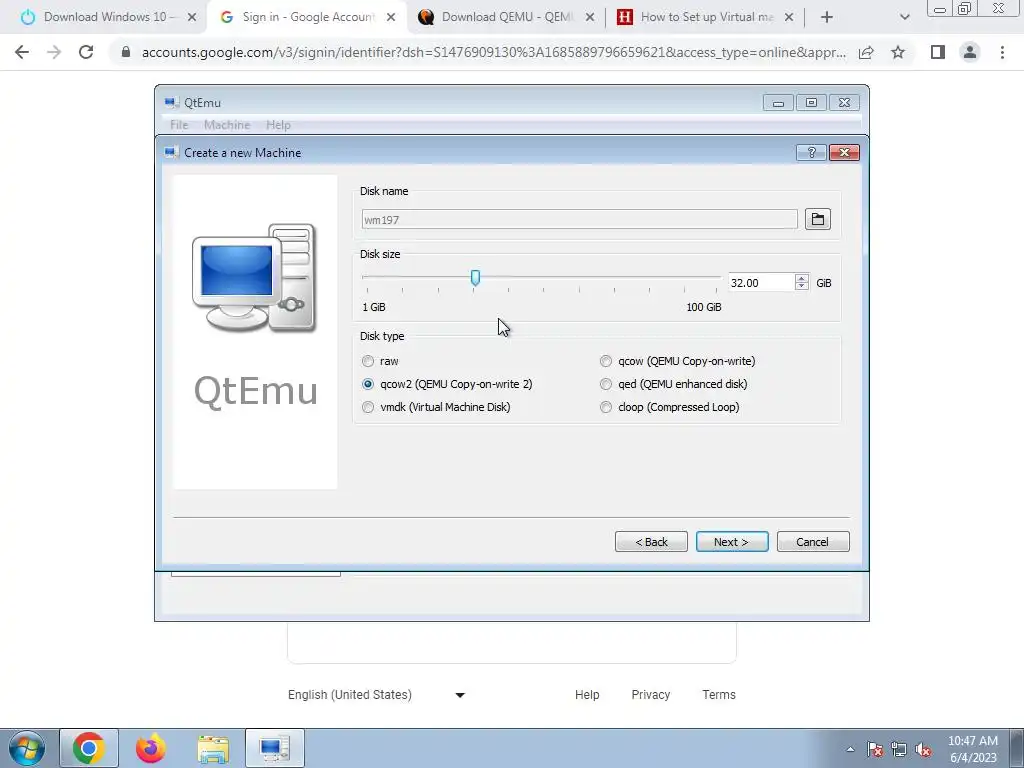
Task: Open the Machine menu in QtEmu
Action: click(227, 125)
